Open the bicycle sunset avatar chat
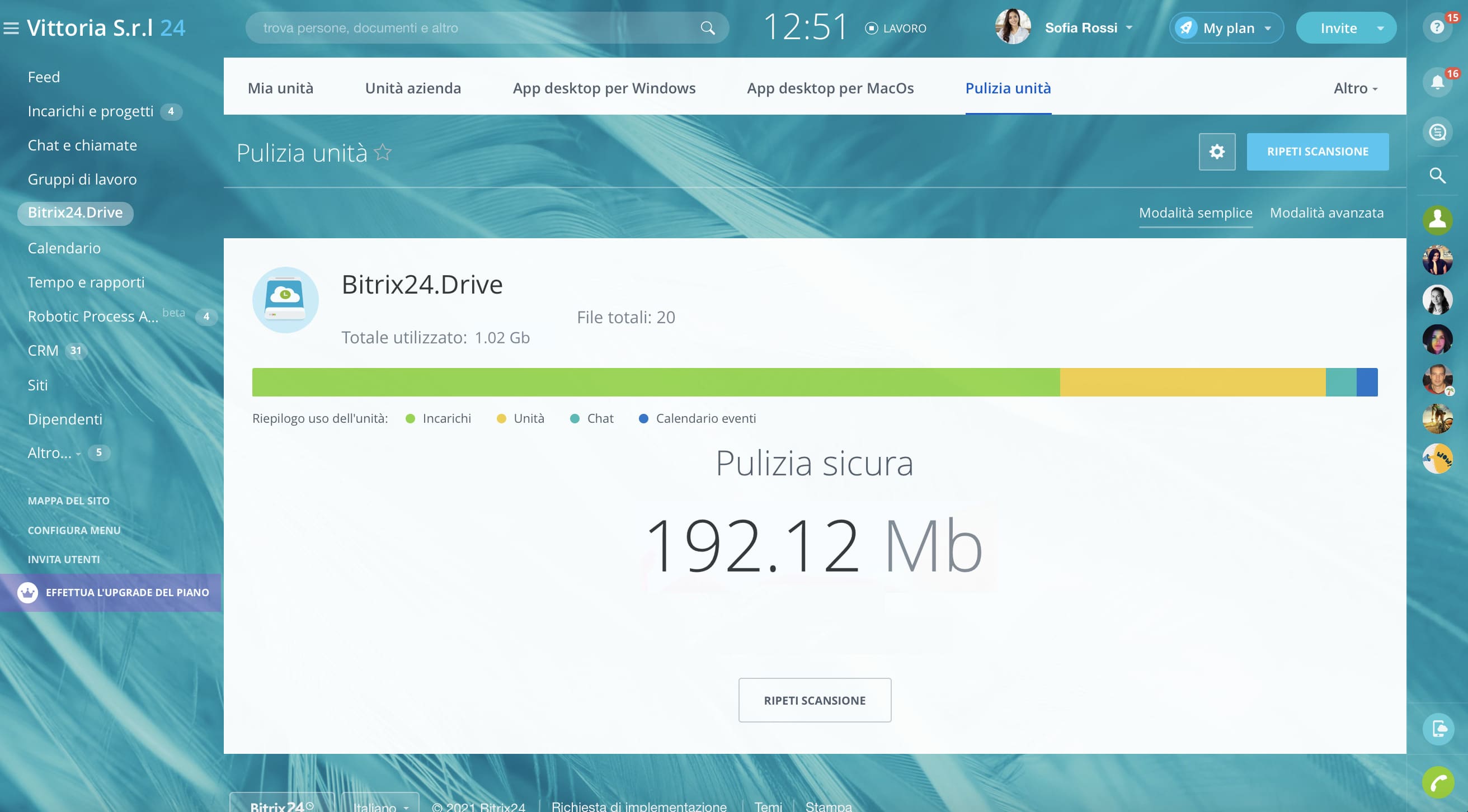 click(x=1437, y=419)
